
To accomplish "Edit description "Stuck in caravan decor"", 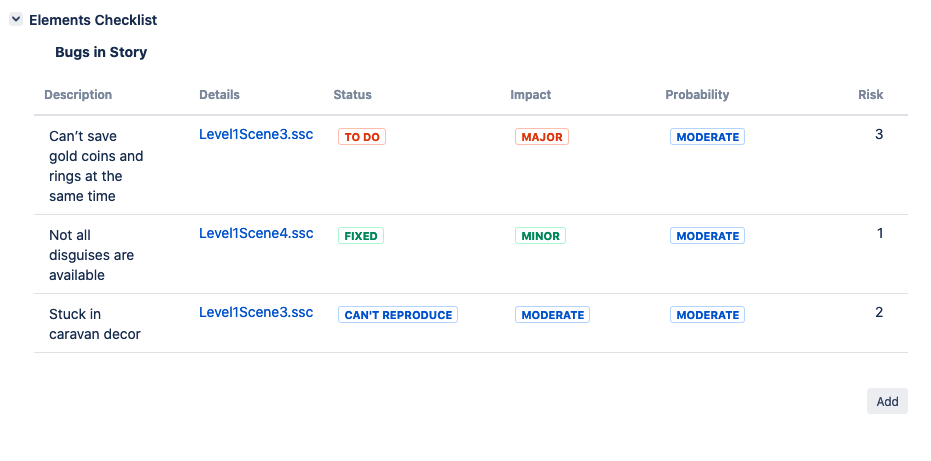I will (94, 324).
